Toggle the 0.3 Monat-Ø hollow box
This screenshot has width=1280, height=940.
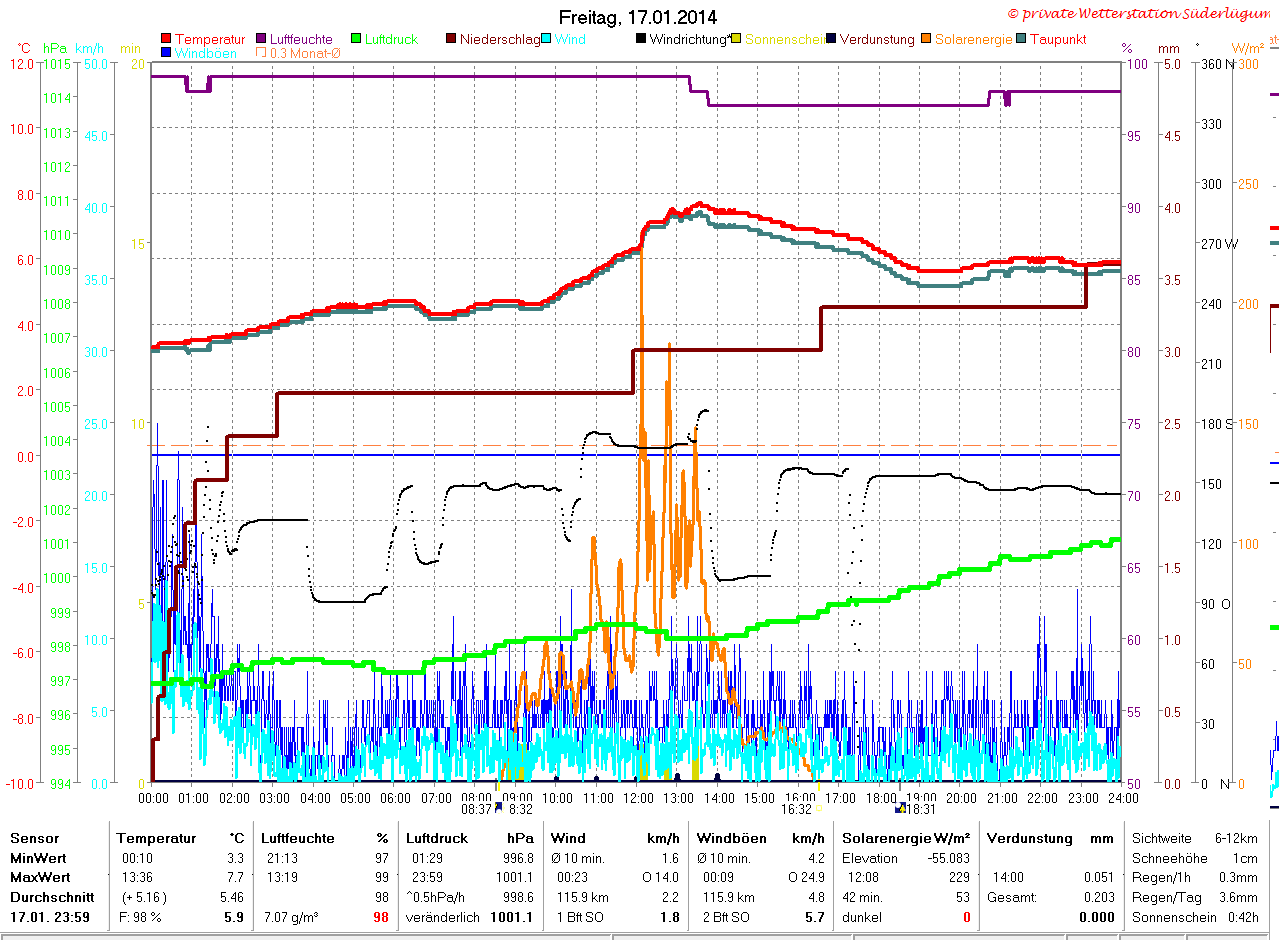(262, 52)
